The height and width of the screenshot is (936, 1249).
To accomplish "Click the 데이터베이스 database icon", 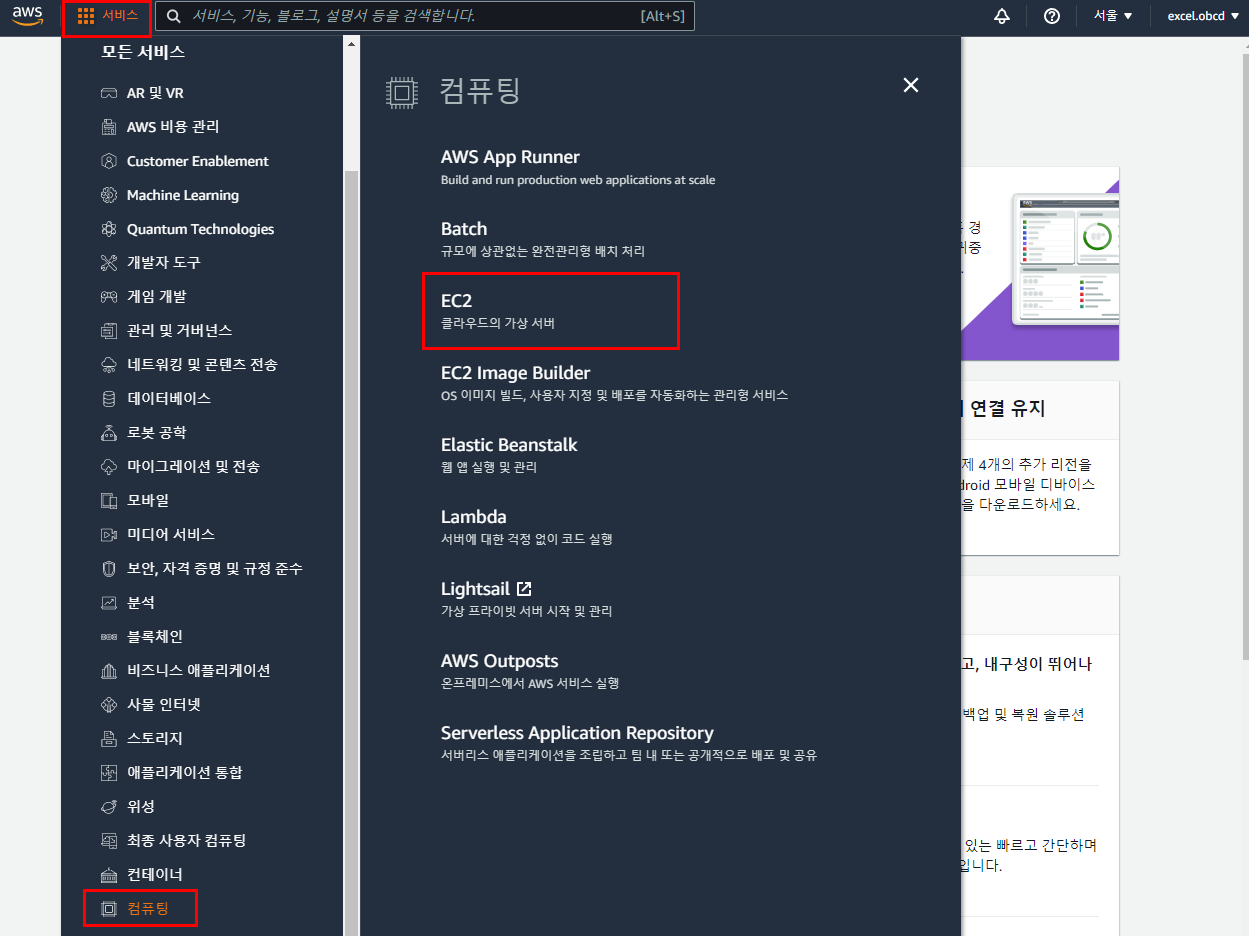I will pyautogui.click(x=109, y=399).
